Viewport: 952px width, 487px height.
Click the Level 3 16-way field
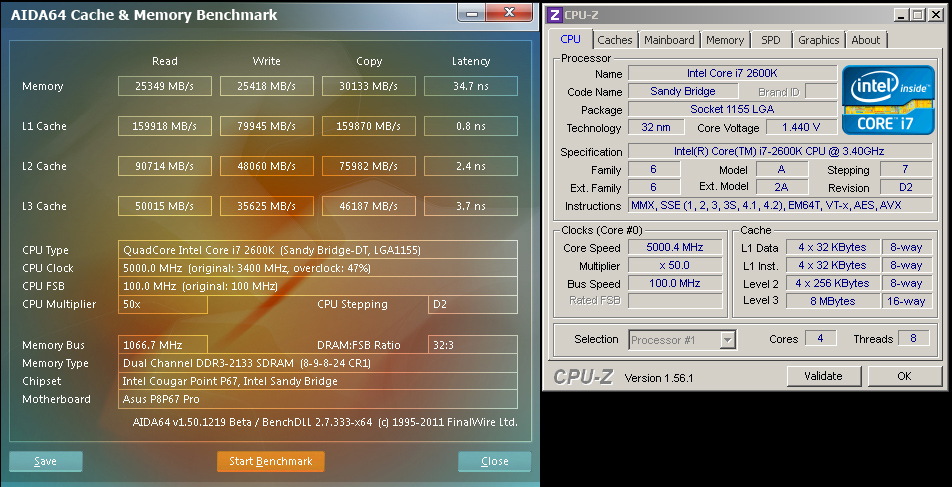point(906,301)
